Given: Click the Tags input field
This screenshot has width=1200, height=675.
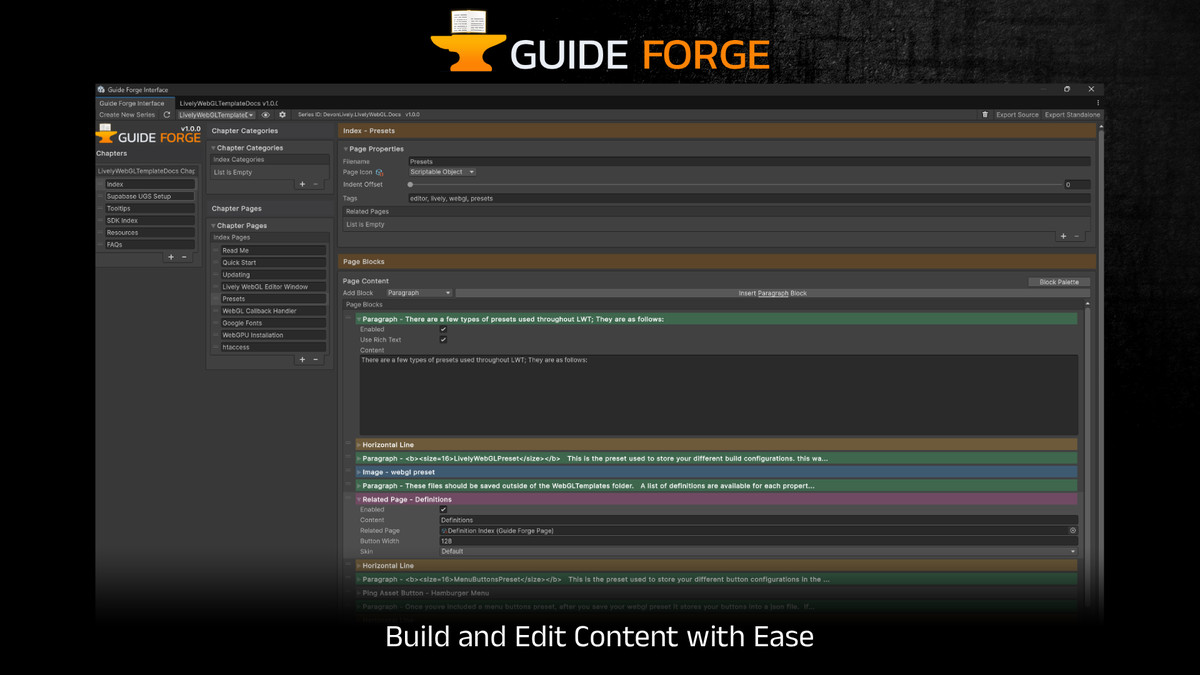Looking at the screenshot, I should coord(749,198).
